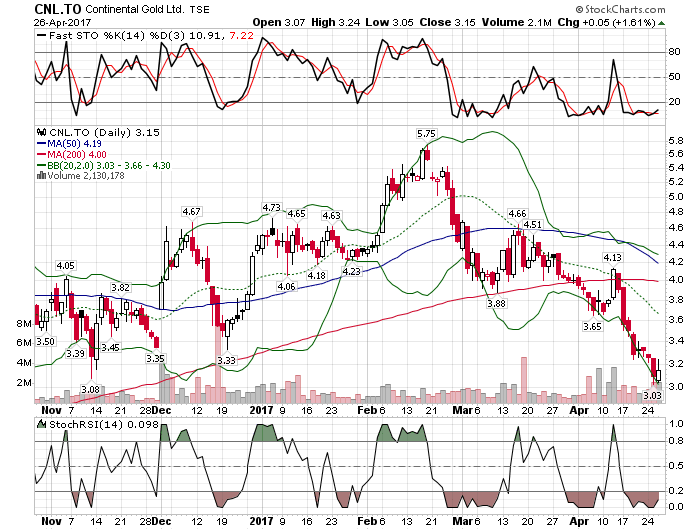Screen dimensions: 700x530
Task: Click the High 3.24 value
Action: point(335,22)
